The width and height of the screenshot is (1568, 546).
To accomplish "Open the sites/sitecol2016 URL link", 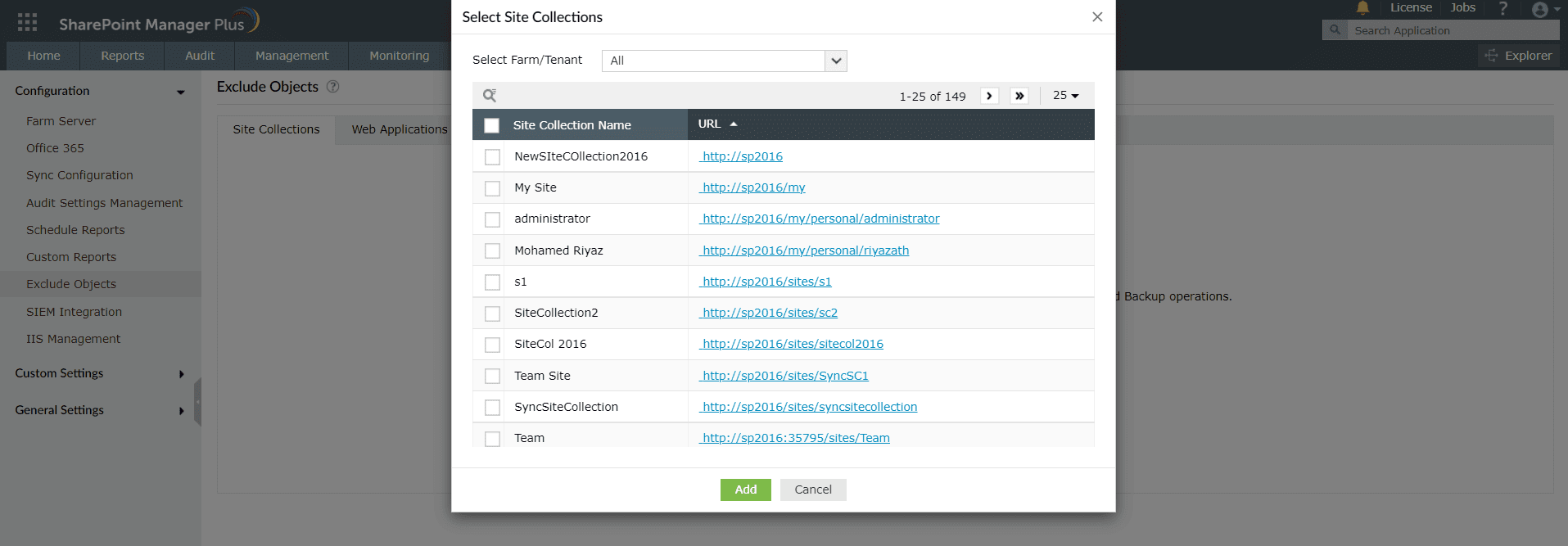I will tap(793, 344).
